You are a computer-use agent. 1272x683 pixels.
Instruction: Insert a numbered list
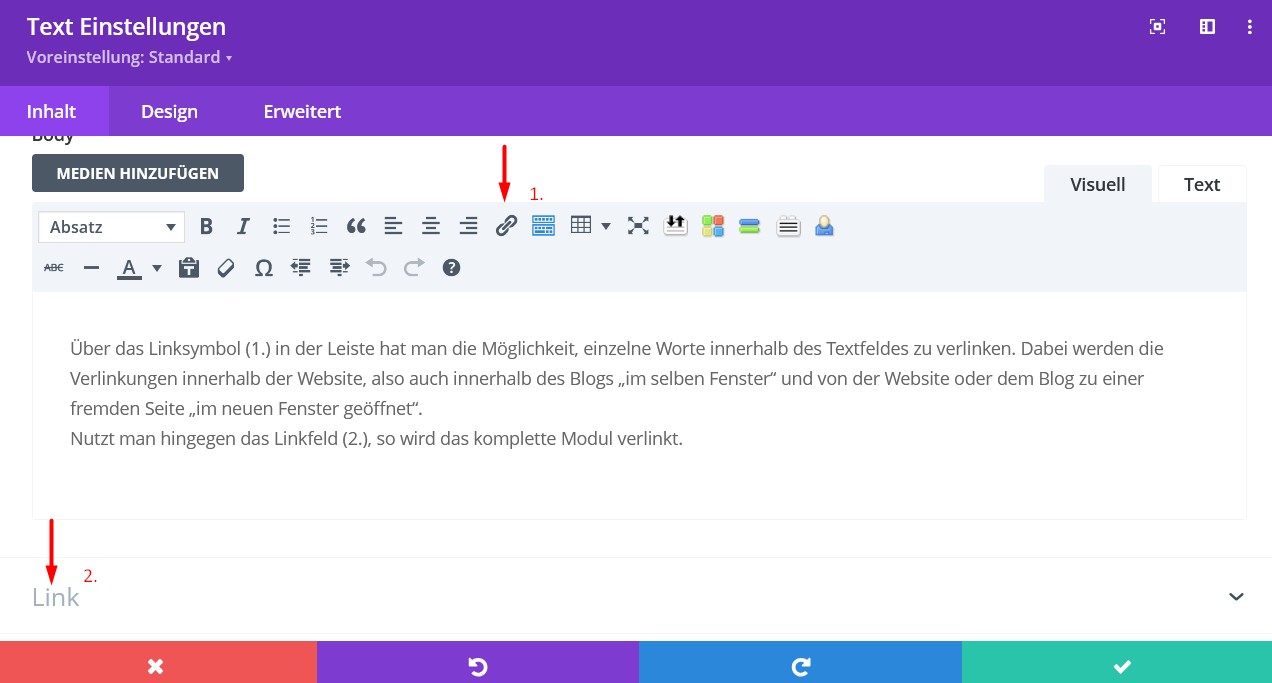click(x=319, y=226)
